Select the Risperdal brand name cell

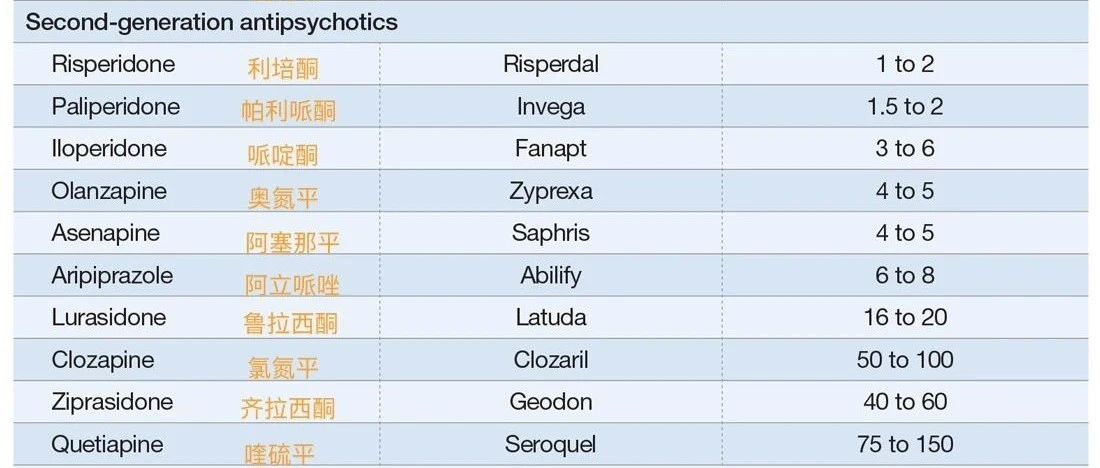[x=551, y=64]
